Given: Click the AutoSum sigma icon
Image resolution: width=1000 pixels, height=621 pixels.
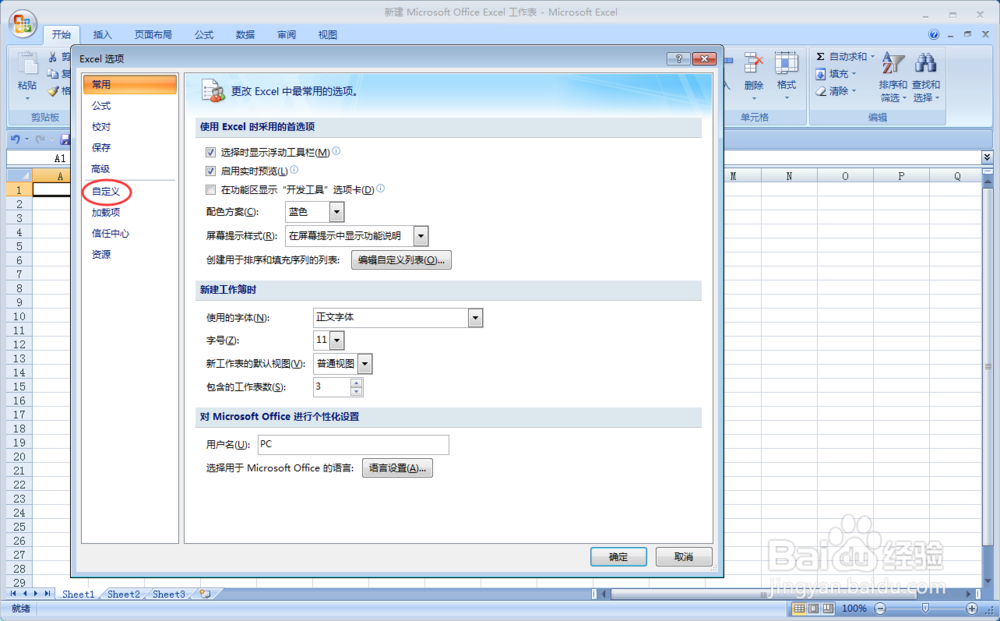Looking at the screenshot, I should click(x=820, y=57).
